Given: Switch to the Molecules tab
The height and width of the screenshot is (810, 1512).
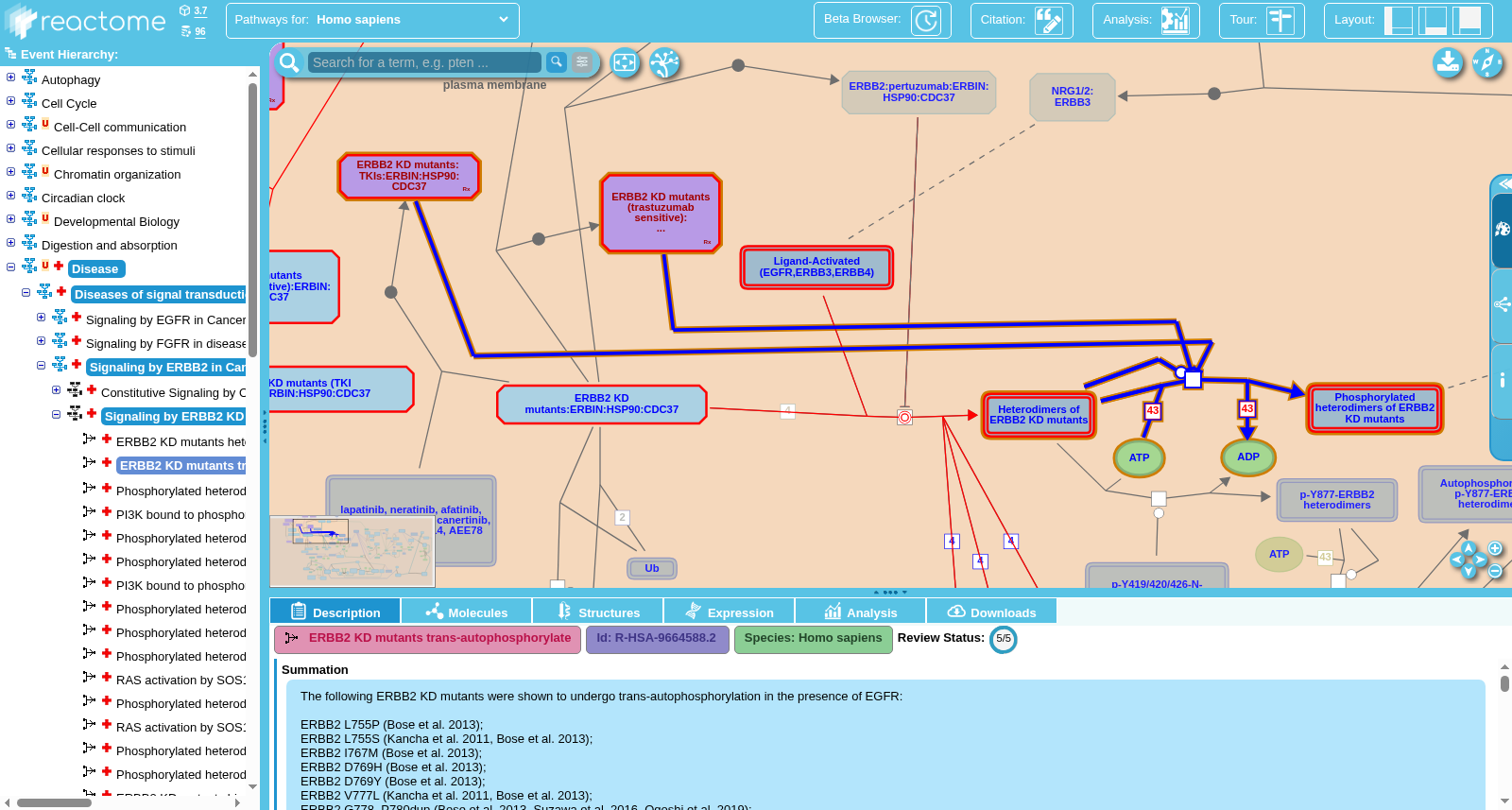Looking at the screenshot, I should tap(466, 612).
